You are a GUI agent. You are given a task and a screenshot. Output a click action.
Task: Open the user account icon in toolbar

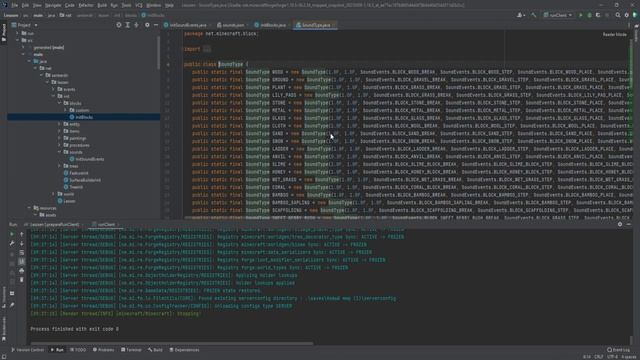click(x=520, y=15)
